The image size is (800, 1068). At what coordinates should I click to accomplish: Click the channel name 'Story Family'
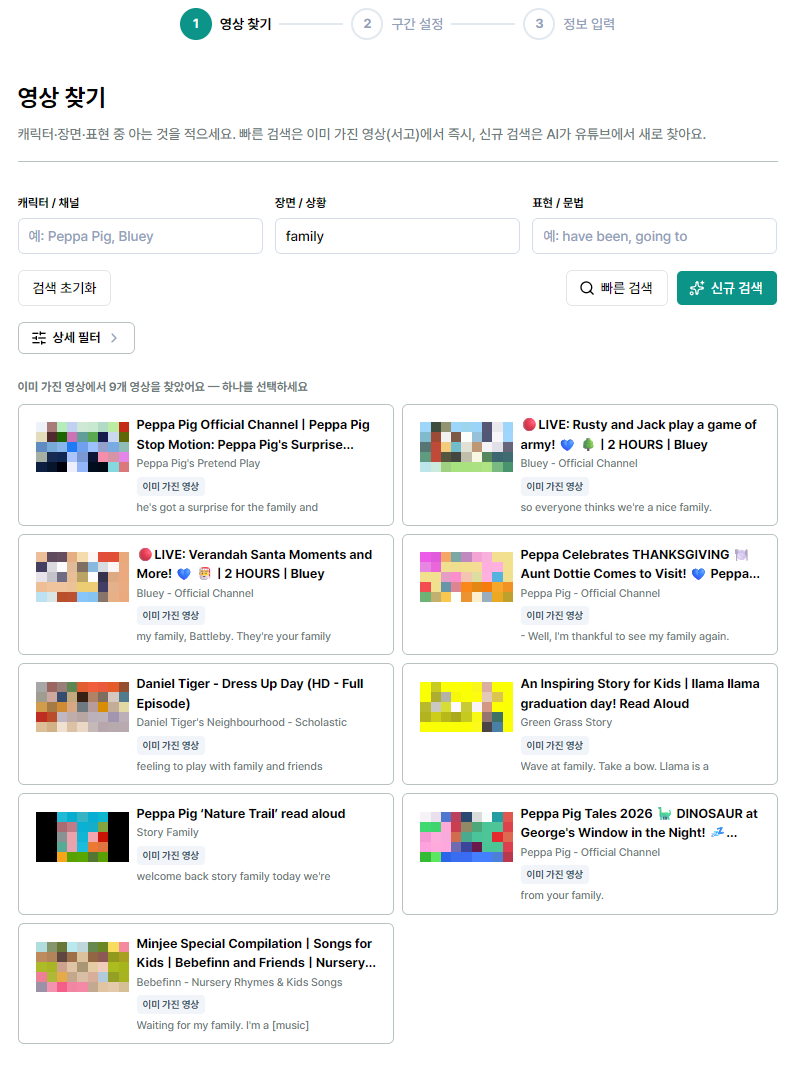(x=167, y=832)
